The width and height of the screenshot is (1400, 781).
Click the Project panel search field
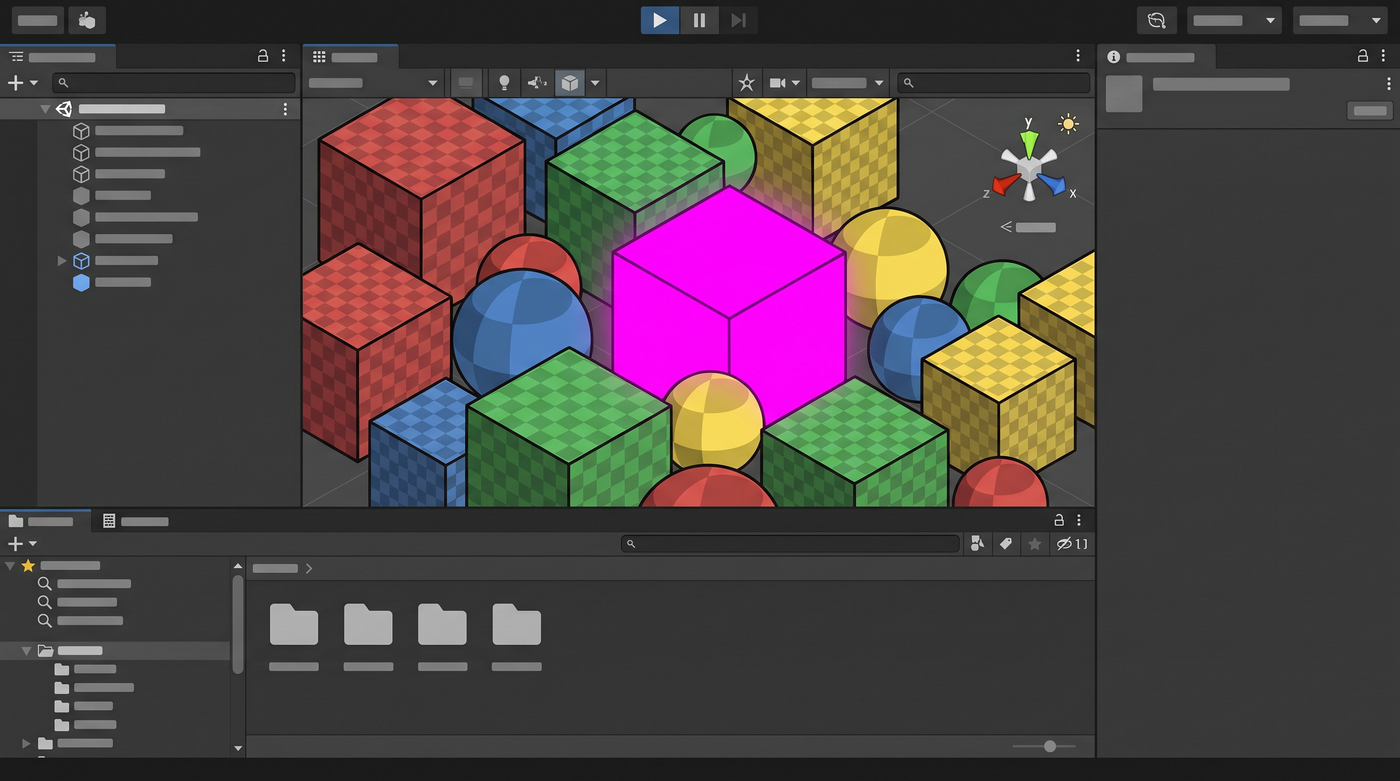pyautogui.click(x=790, y=544)
